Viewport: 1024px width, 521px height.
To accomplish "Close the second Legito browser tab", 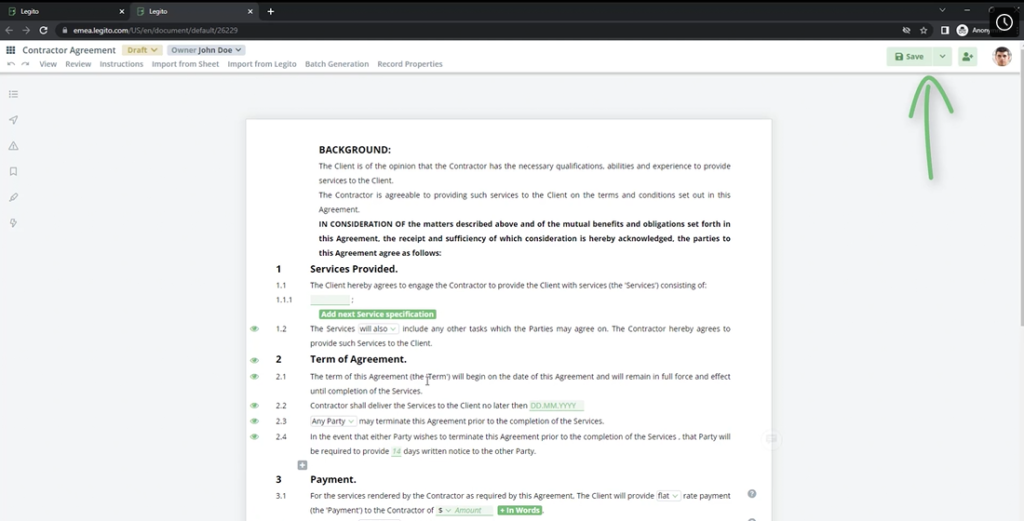I will coord(250,11).
